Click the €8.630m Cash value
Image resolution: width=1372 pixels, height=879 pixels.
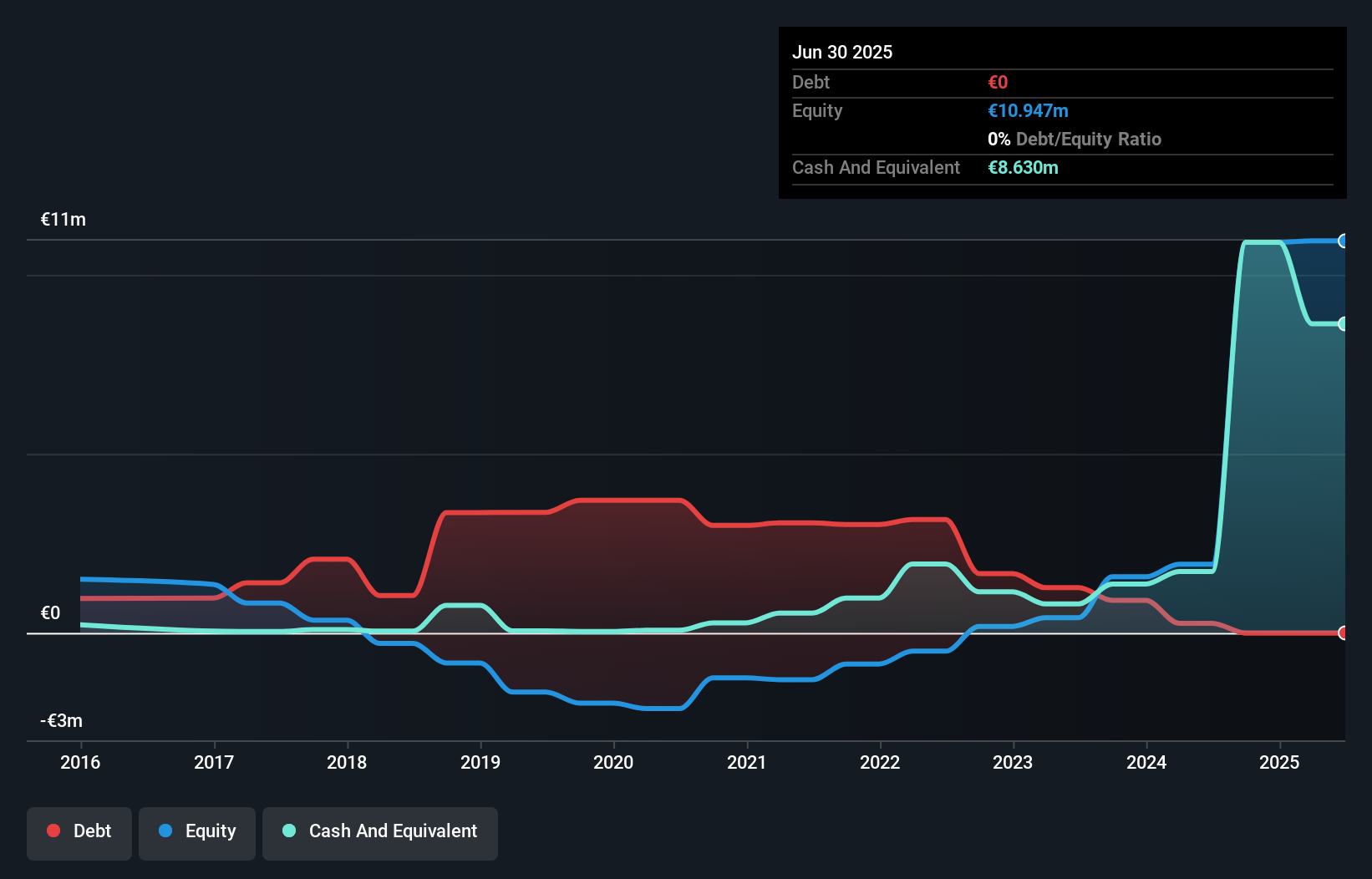1024,167
